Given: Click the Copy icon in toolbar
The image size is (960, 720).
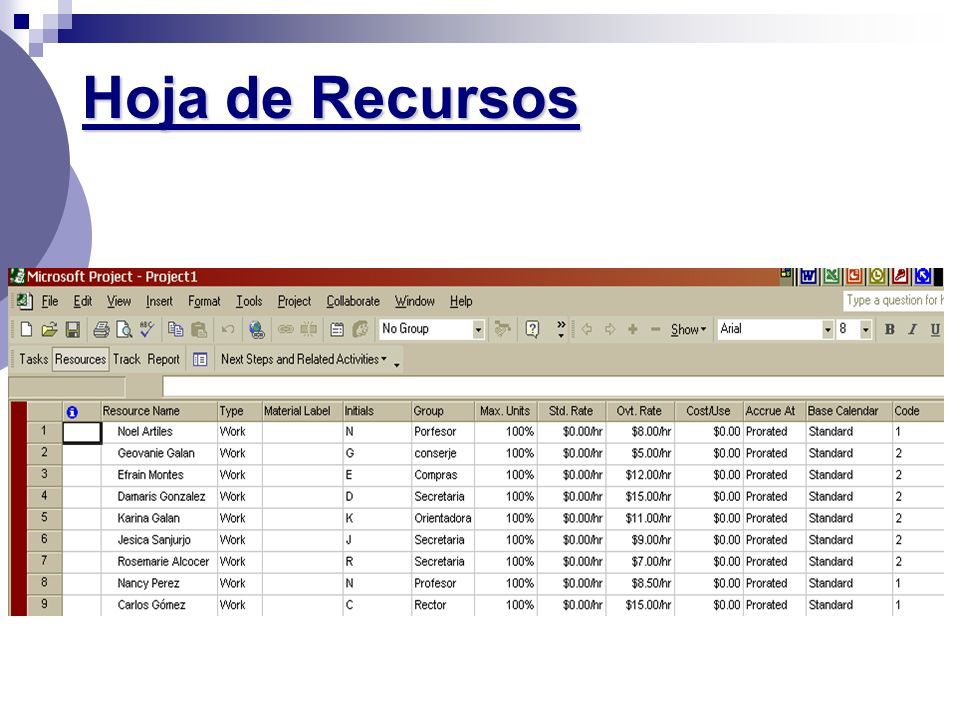Looking at the screenshot, I should tap(176, 329).
